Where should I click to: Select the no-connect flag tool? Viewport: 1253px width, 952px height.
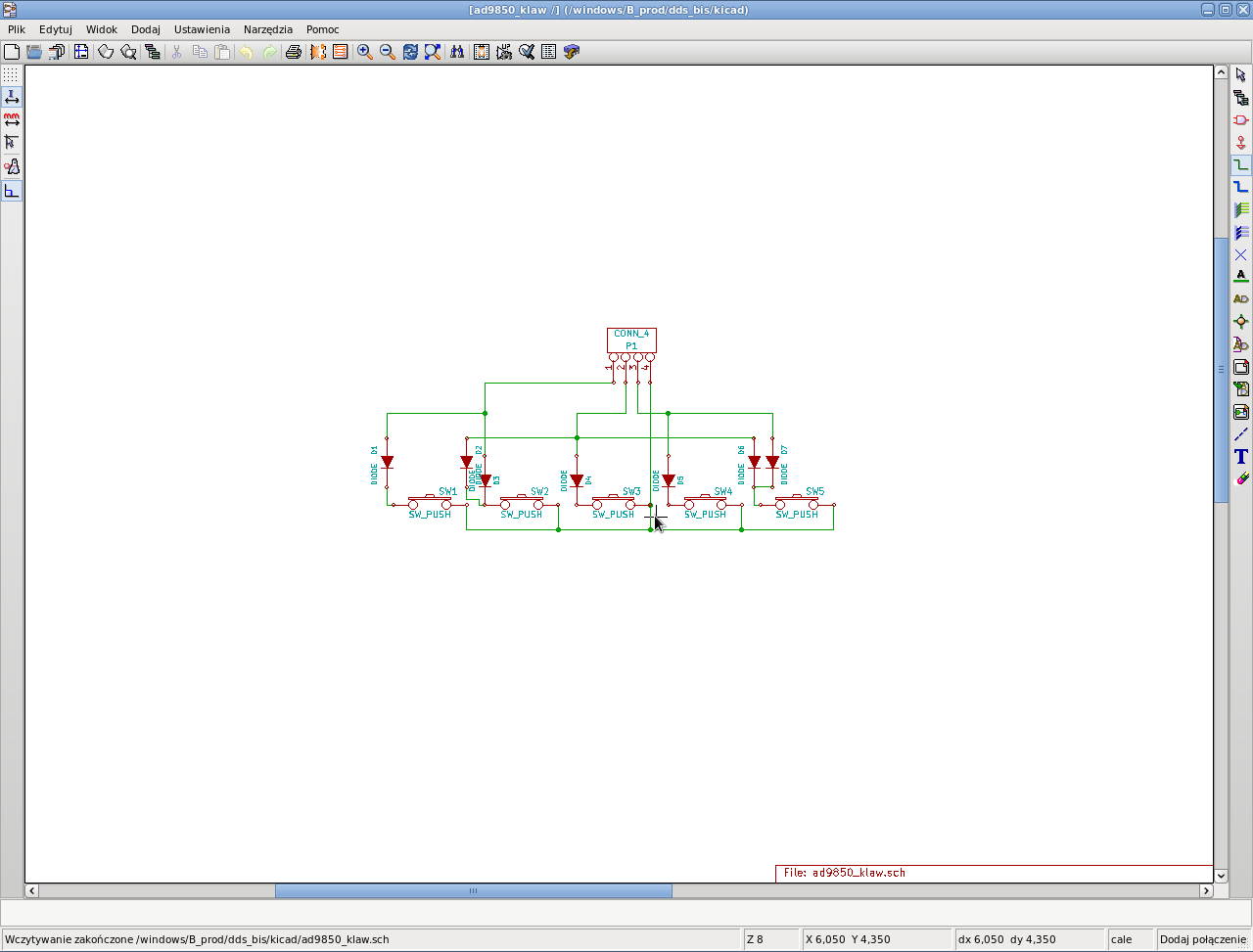click(1241, 254)
